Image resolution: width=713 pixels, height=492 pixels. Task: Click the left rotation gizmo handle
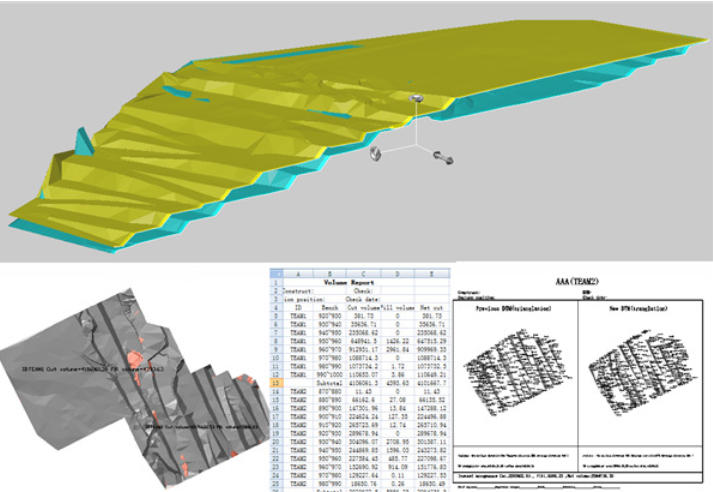tap(376, 153)
